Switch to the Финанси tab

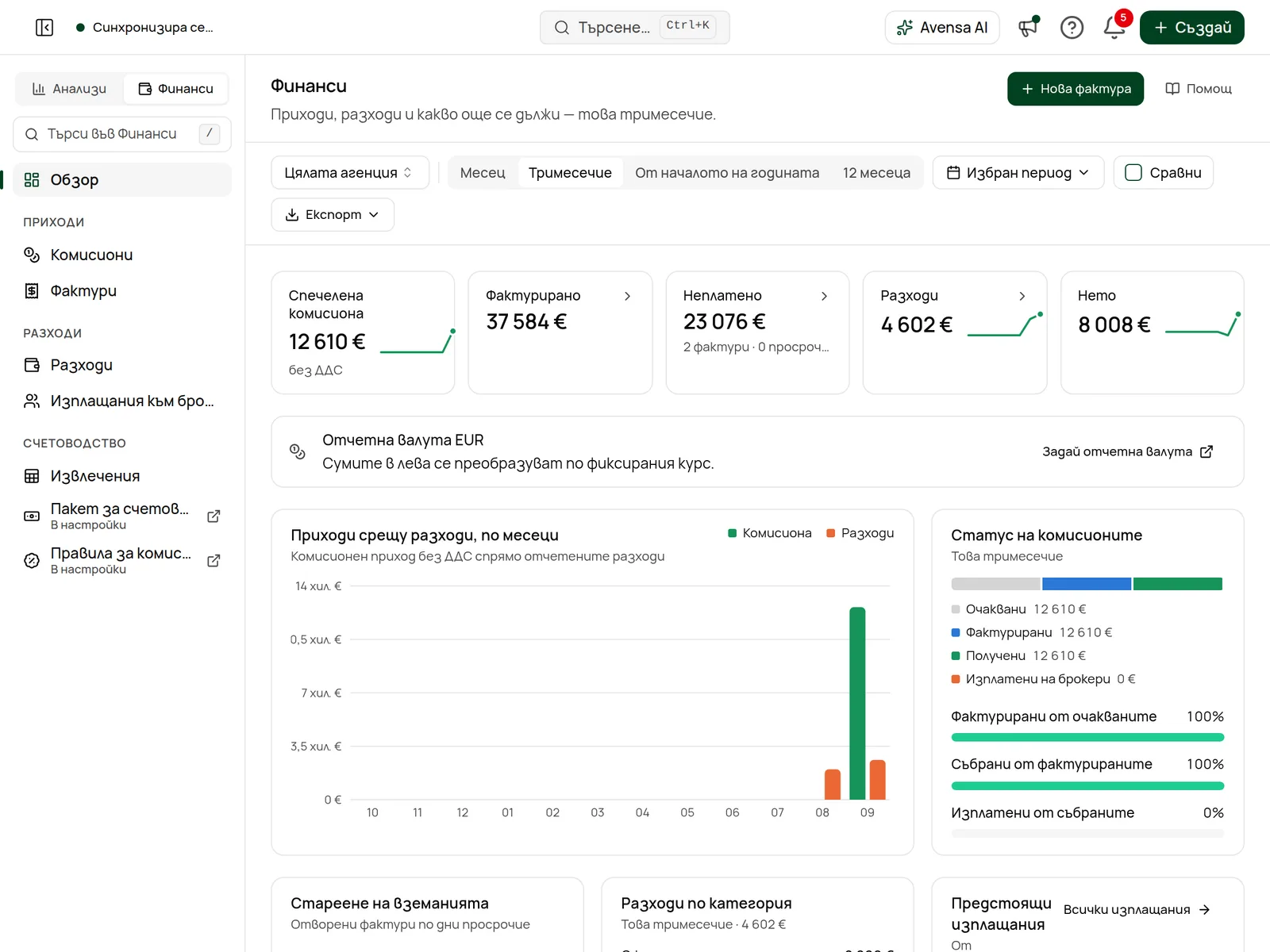(x=176, y=89)
